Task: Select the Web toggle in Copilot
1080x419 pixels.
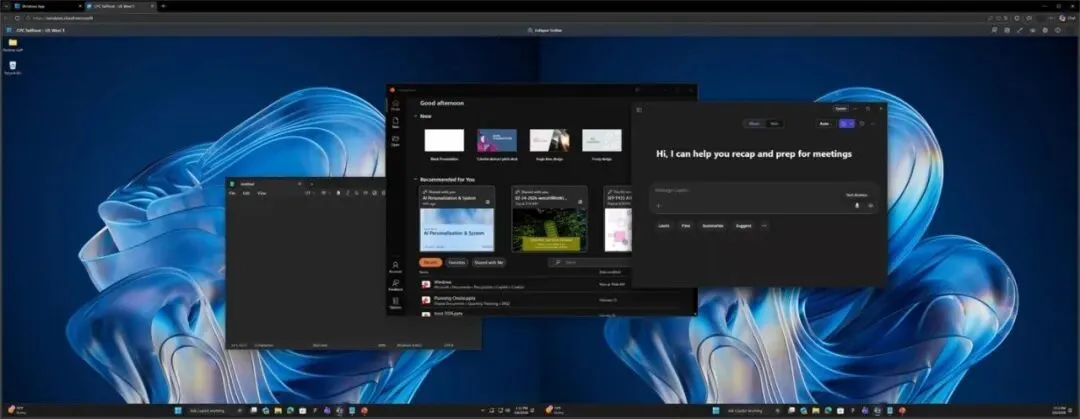Action: tap(773, 123)
